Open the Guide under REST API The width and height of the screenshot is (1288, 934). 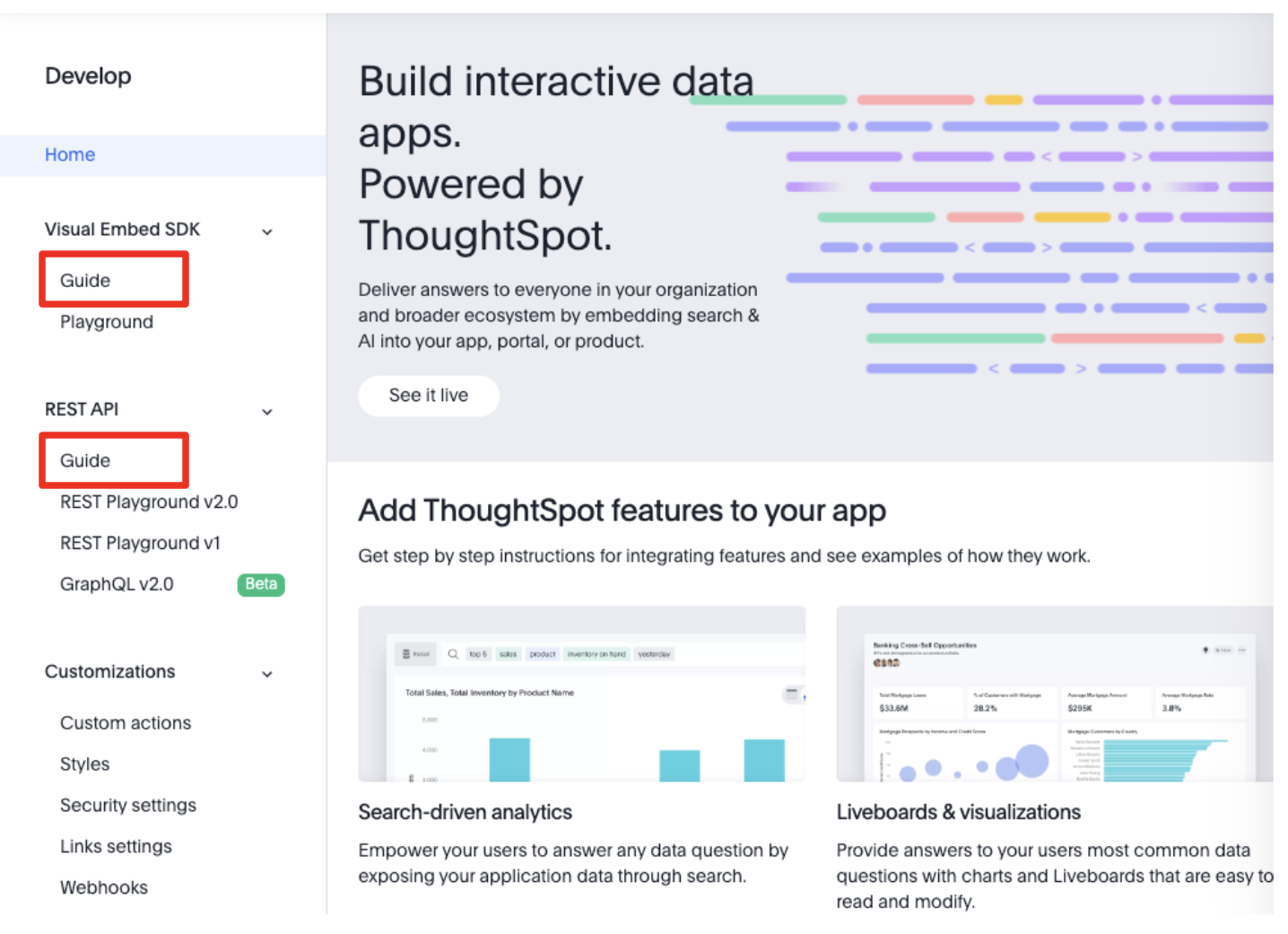(83, 460)
